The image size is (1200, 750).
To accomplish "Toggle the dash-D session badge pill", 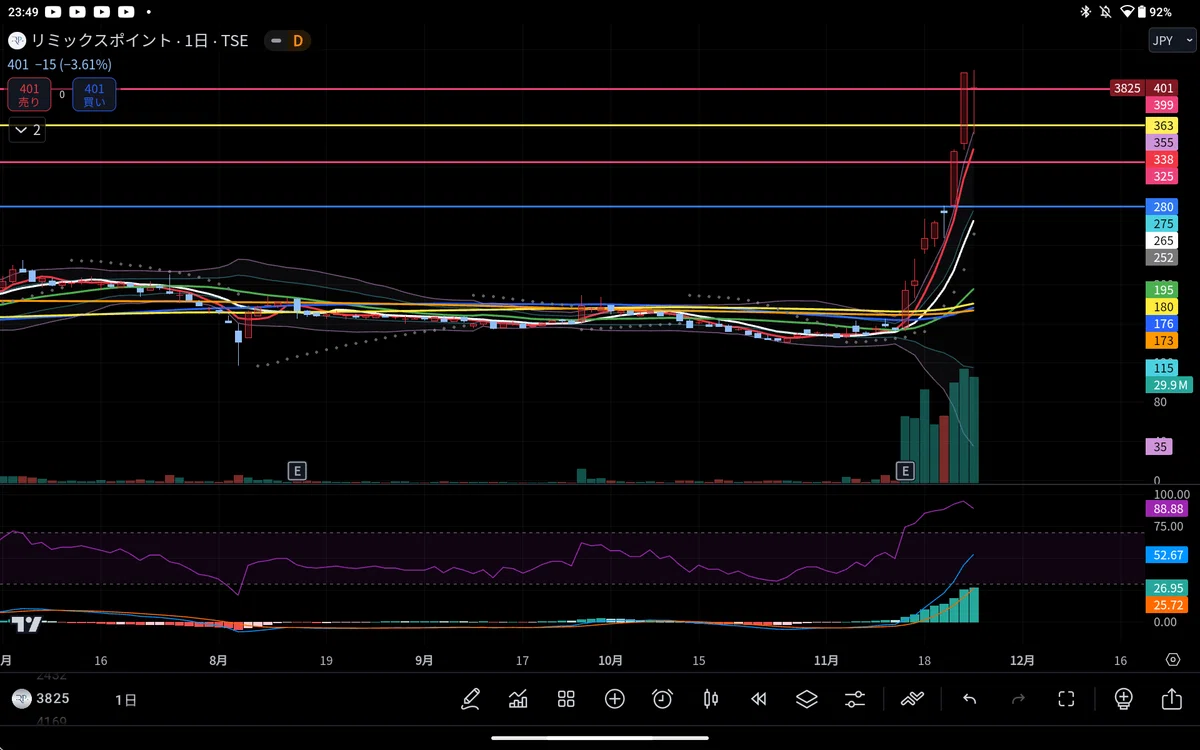I will tap(288, 41).
